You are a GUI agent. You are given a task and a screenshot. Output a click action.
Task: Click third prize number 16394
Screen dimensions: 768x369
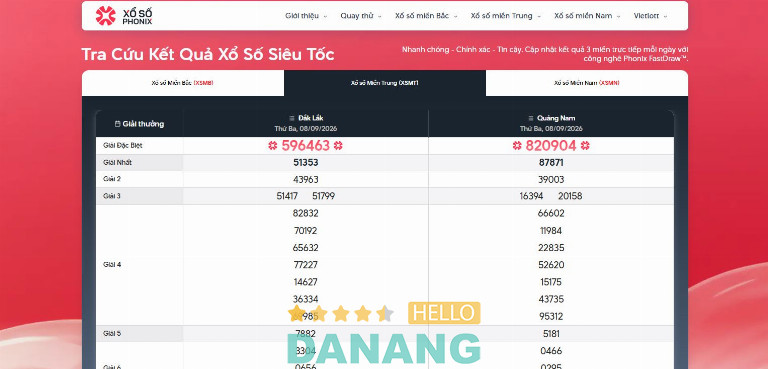[531, 196]
